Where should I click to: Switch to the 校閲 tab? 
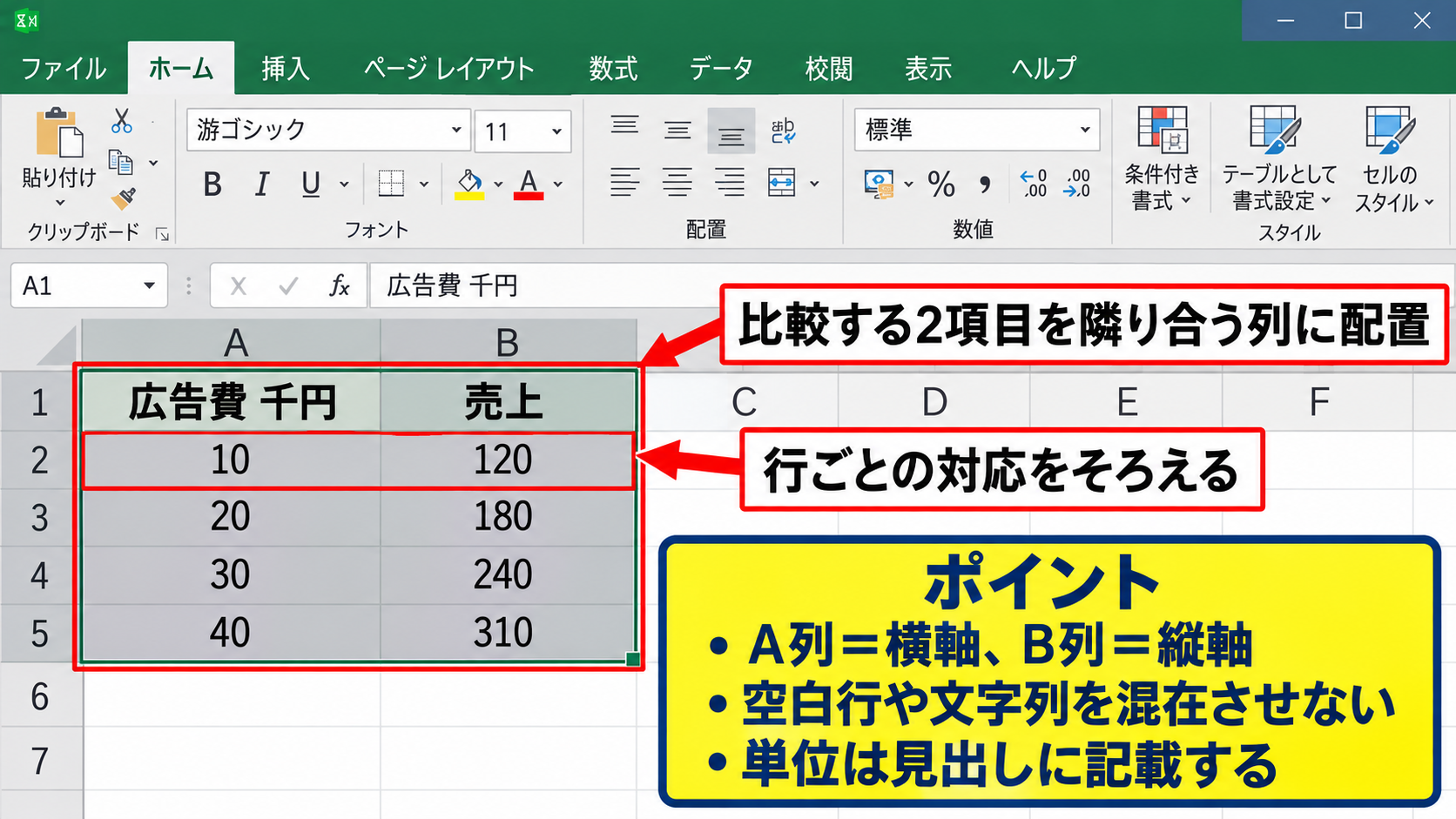[828, 68]
